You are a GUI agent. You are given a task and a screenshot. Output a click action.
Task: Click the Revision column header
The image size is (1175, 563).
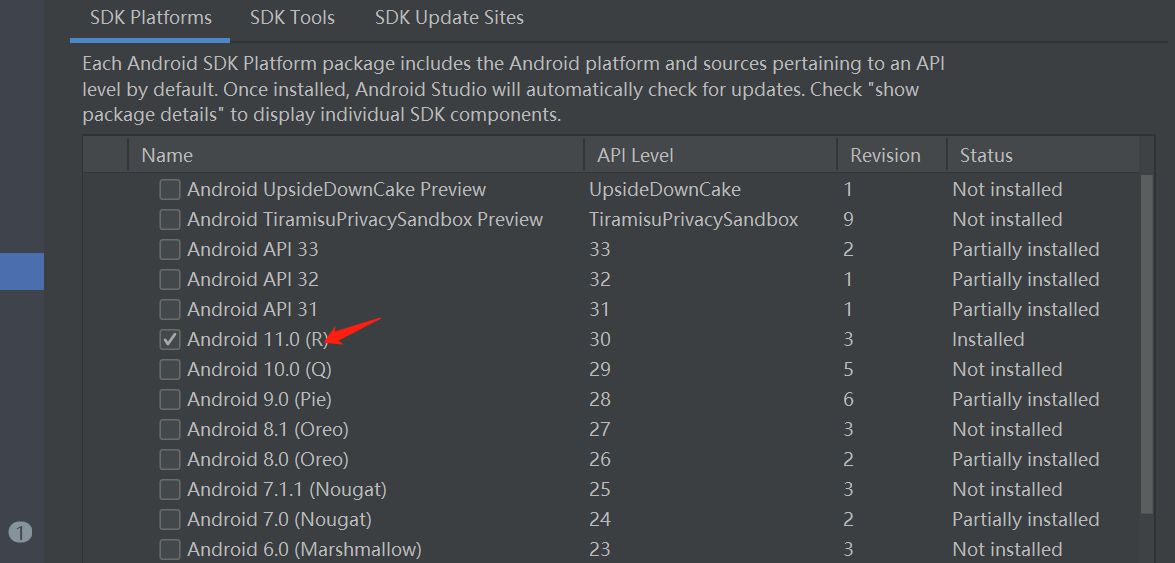point(892,155)
